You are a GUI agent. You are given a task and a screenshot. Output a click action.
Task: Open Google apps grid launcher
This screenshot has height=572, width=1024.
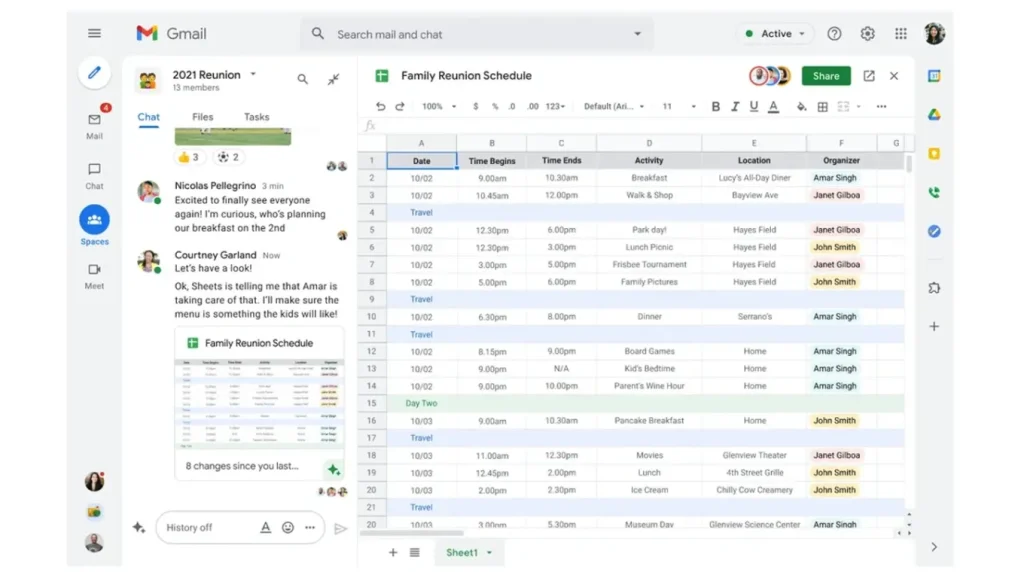point(901,34)
